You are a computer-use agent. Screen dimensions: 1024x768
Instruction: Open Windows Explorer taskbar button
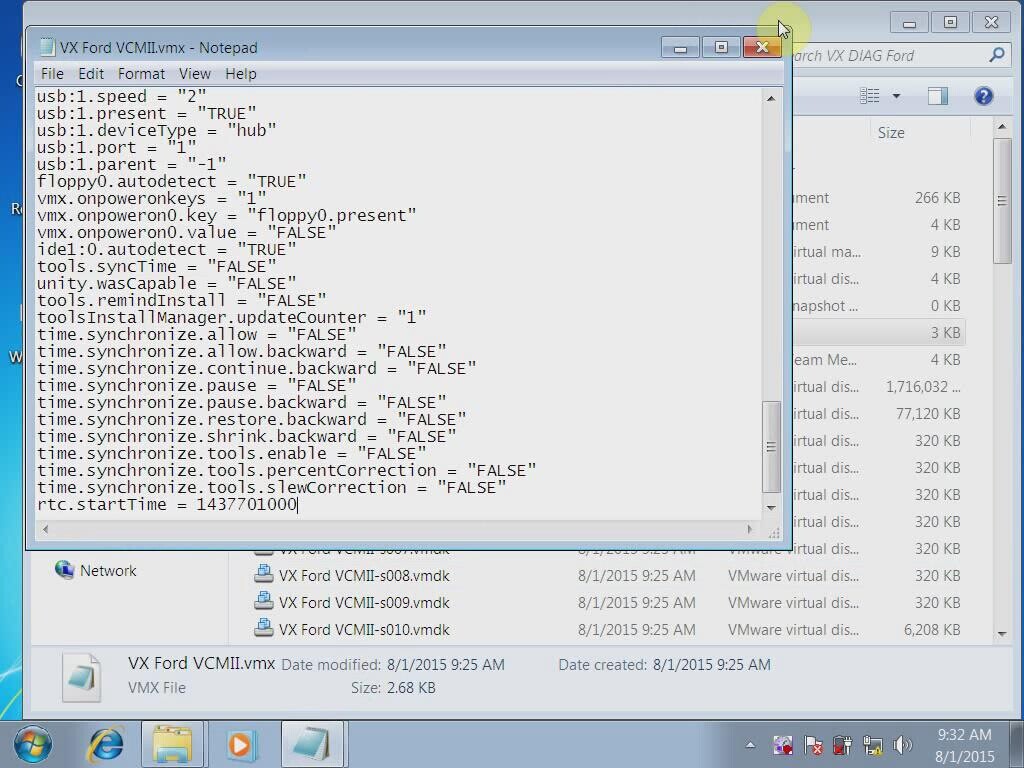pos(172,744)
